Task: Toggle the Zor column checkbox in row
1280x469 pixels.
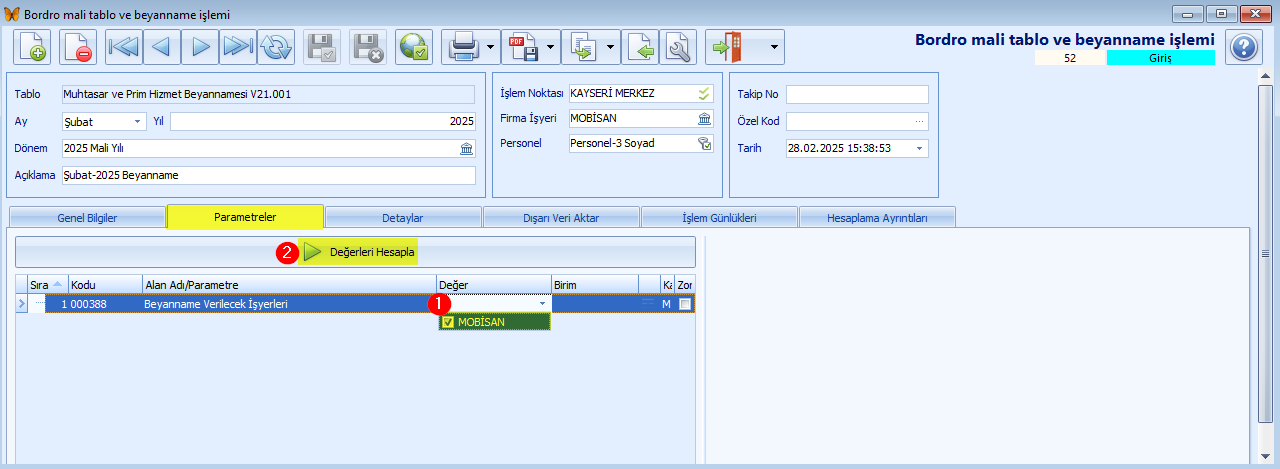Action: [x=685, y=304]
